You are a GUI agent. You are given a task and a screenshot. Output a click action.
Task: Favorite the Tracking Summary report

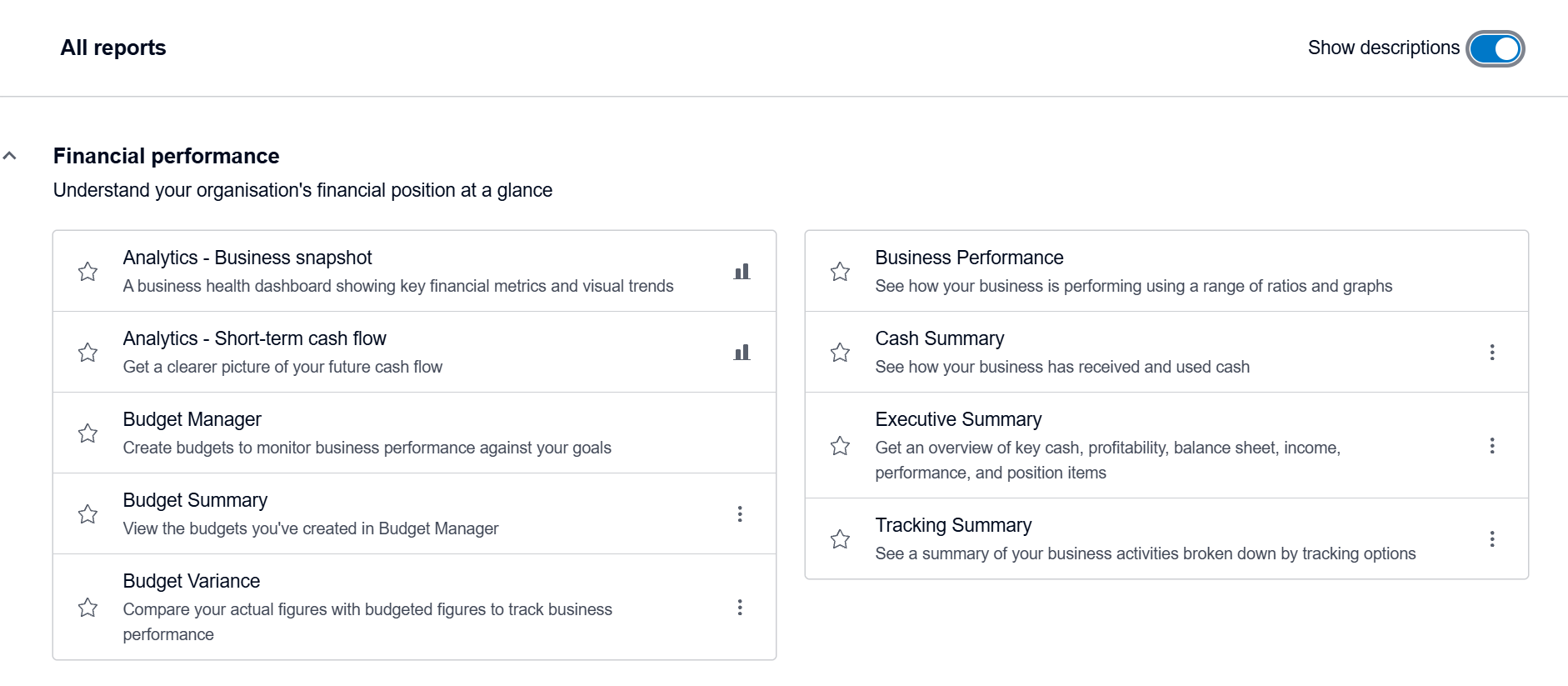839,538
